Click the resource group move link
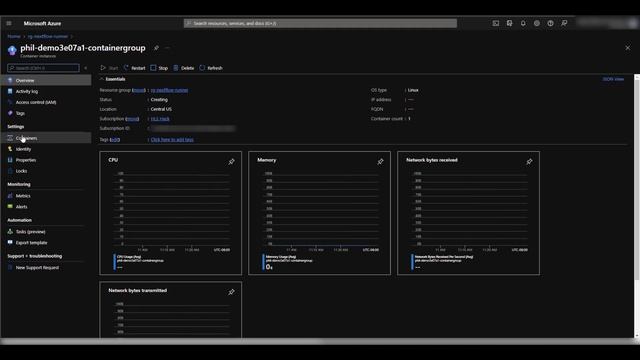The height and width of the screenshot is (360, 640). 139,90
